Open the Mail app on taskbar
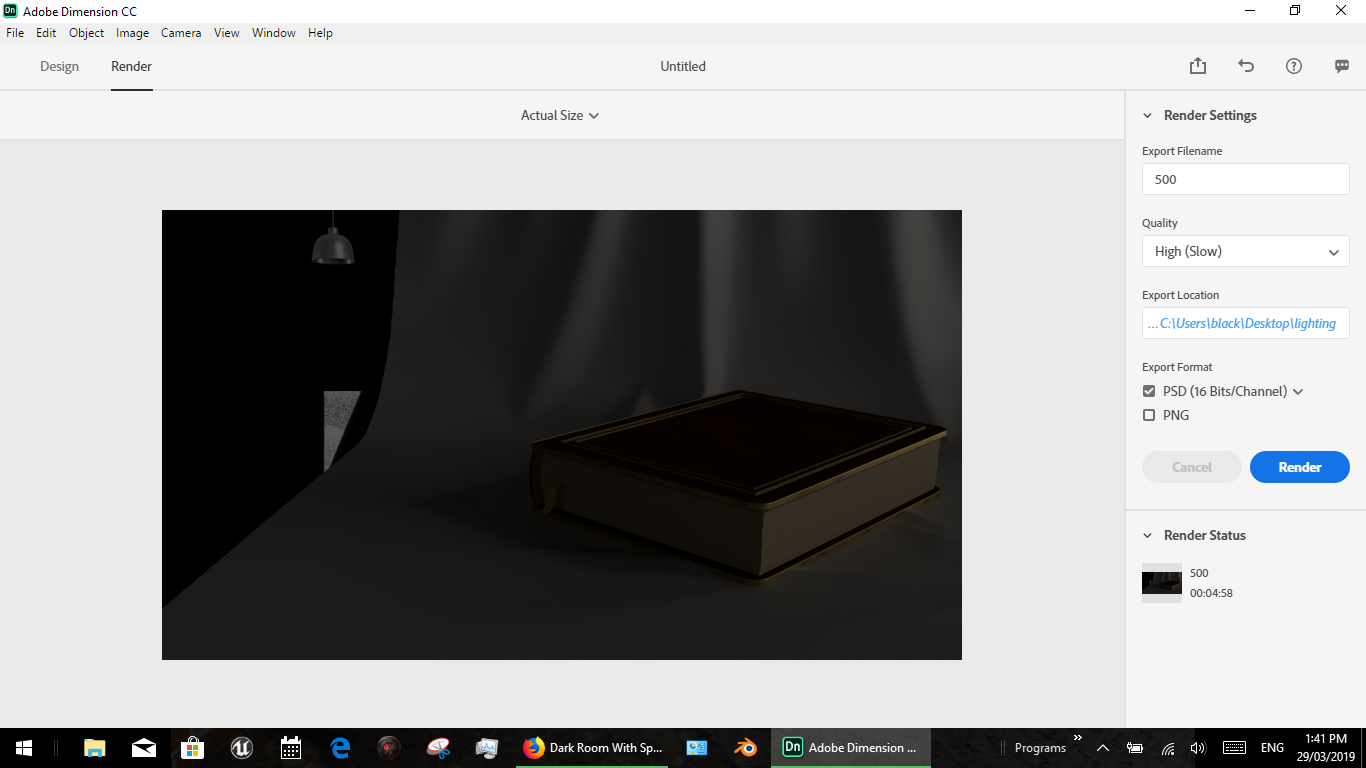 (x=143, y=747)
